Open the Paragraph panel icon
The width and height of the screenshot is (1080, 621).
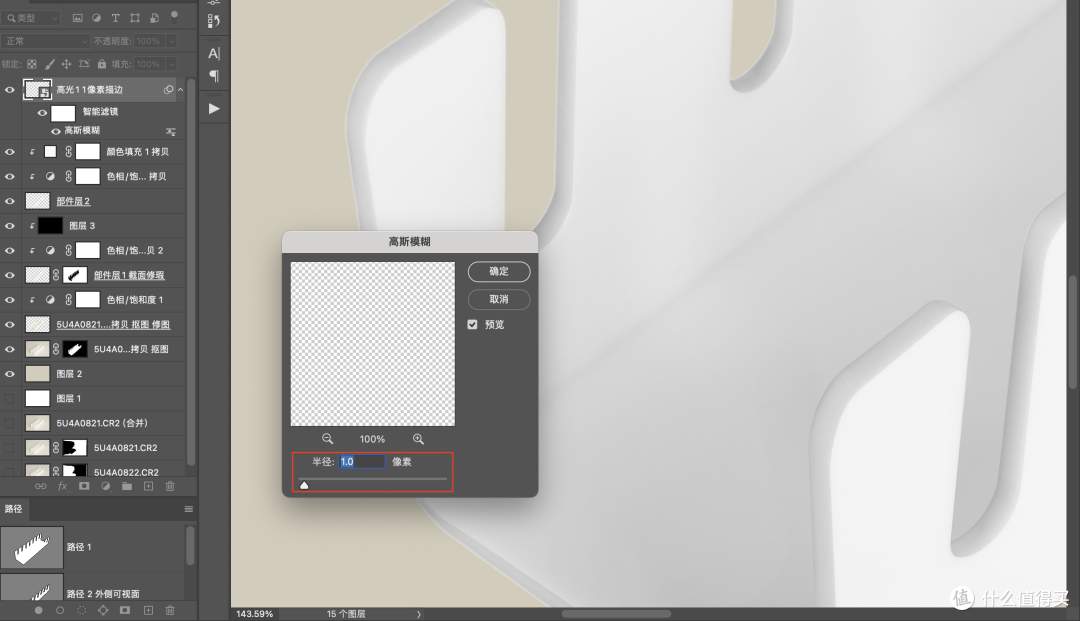[214, 76]
